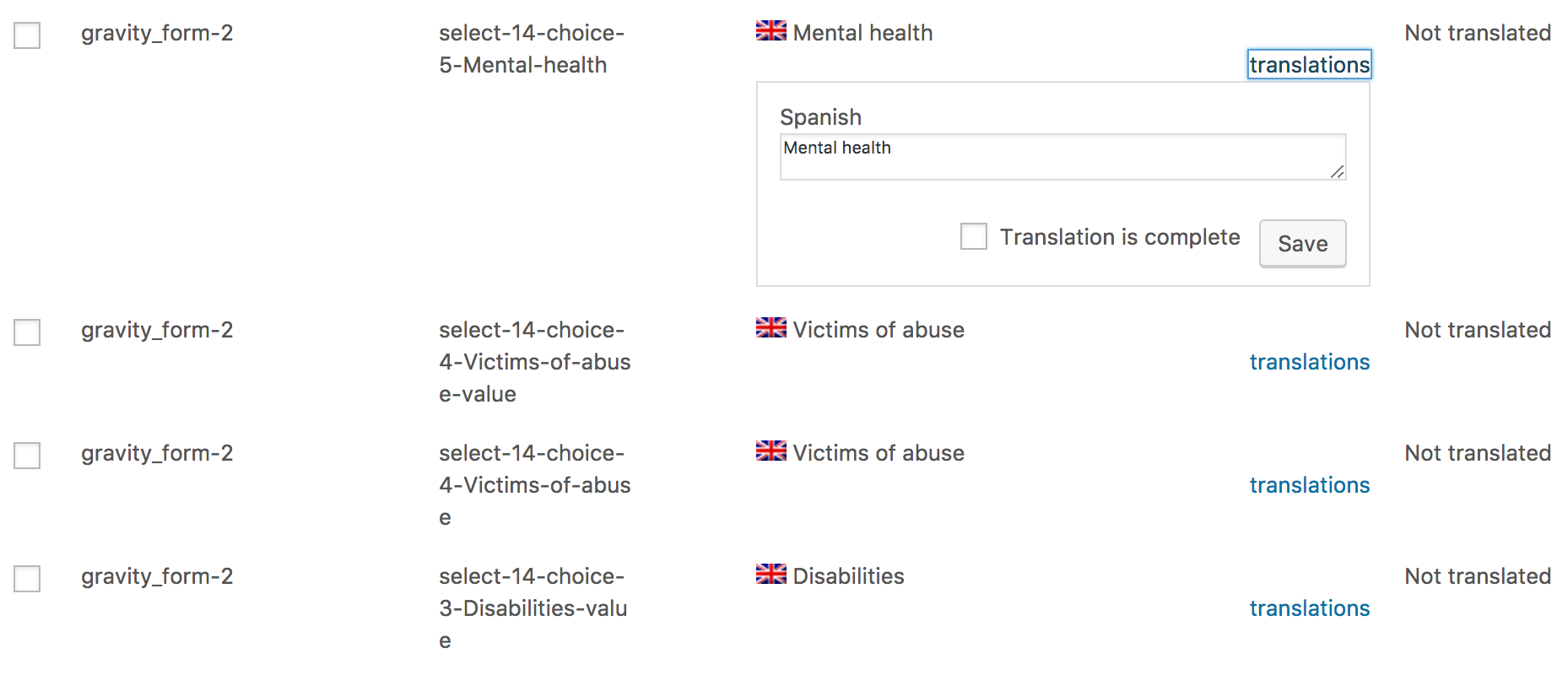Click the 'Disabilities' original string text
The width and height of the screenshot is (1568, 675).
pos(848,576)
